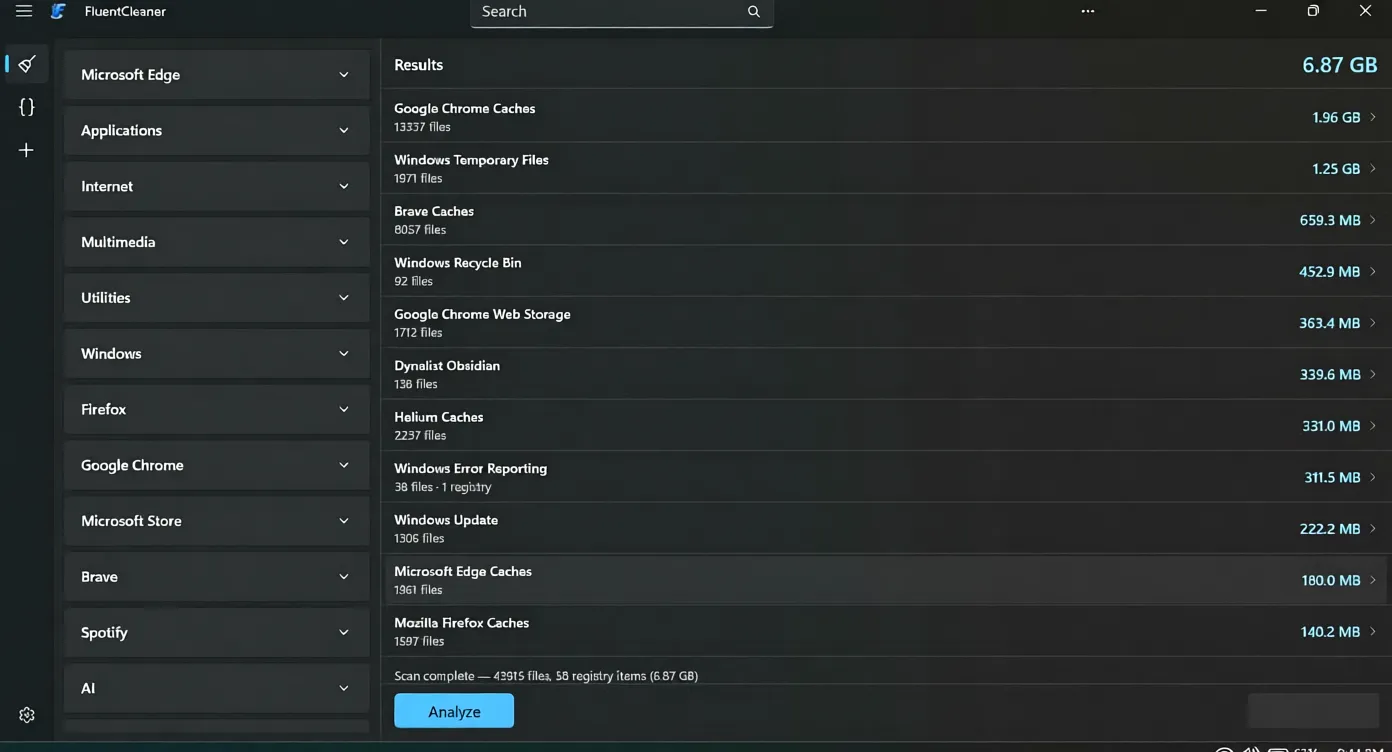Select Google Chrome Web Storage title

tap(482, 314)
